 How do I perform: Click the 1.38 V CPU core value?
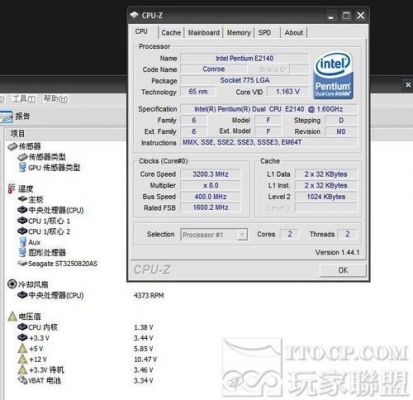tap(143, 328)
